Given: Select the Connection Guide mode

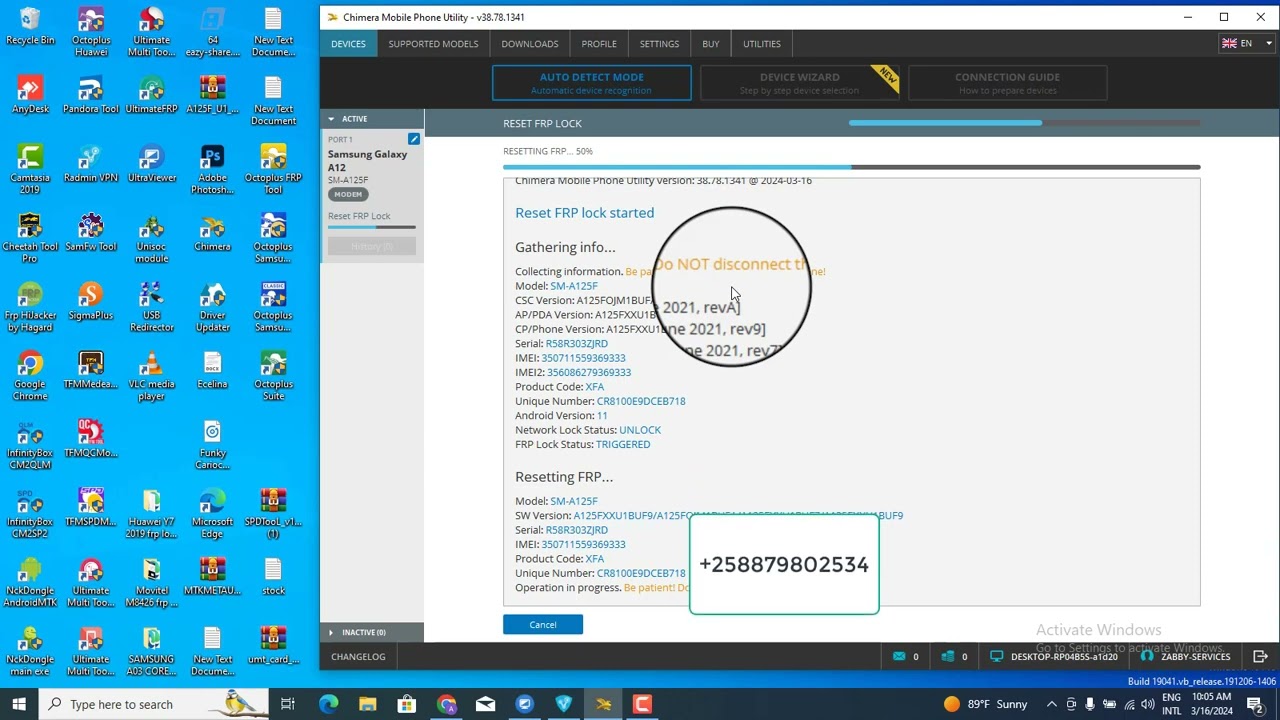Looking at the screenshot, I should click(1006, 83).
